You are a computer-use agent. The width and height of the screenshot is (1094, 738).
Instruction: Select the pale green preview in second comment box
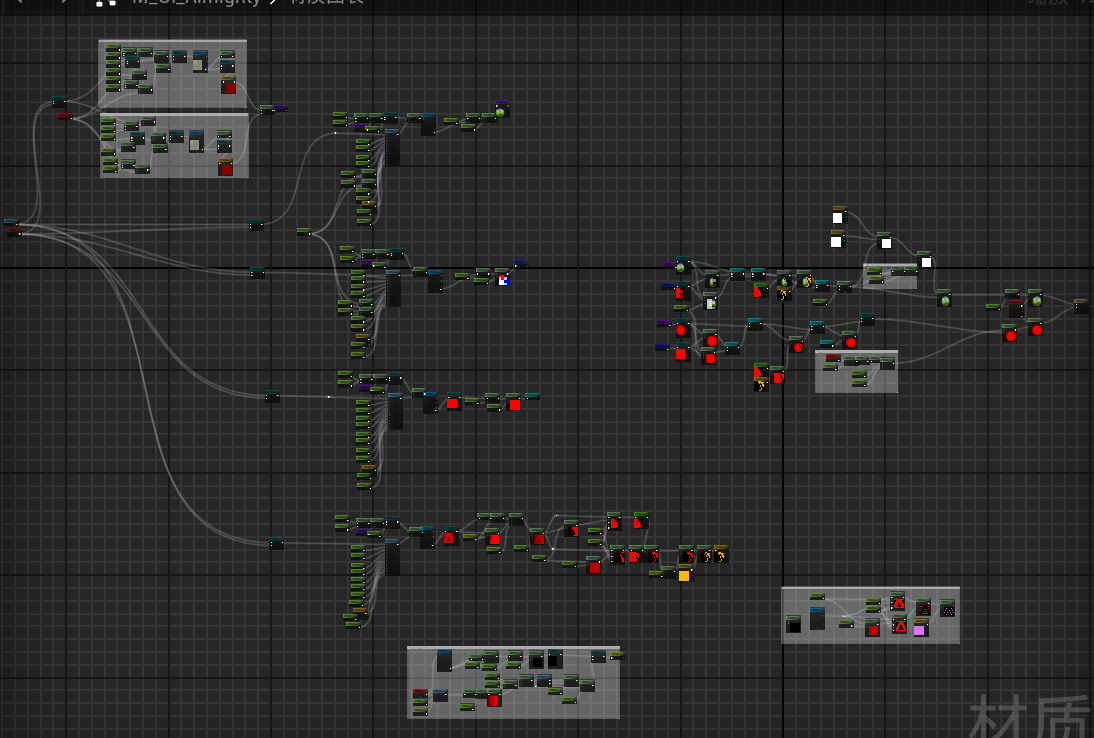[195, 145]
